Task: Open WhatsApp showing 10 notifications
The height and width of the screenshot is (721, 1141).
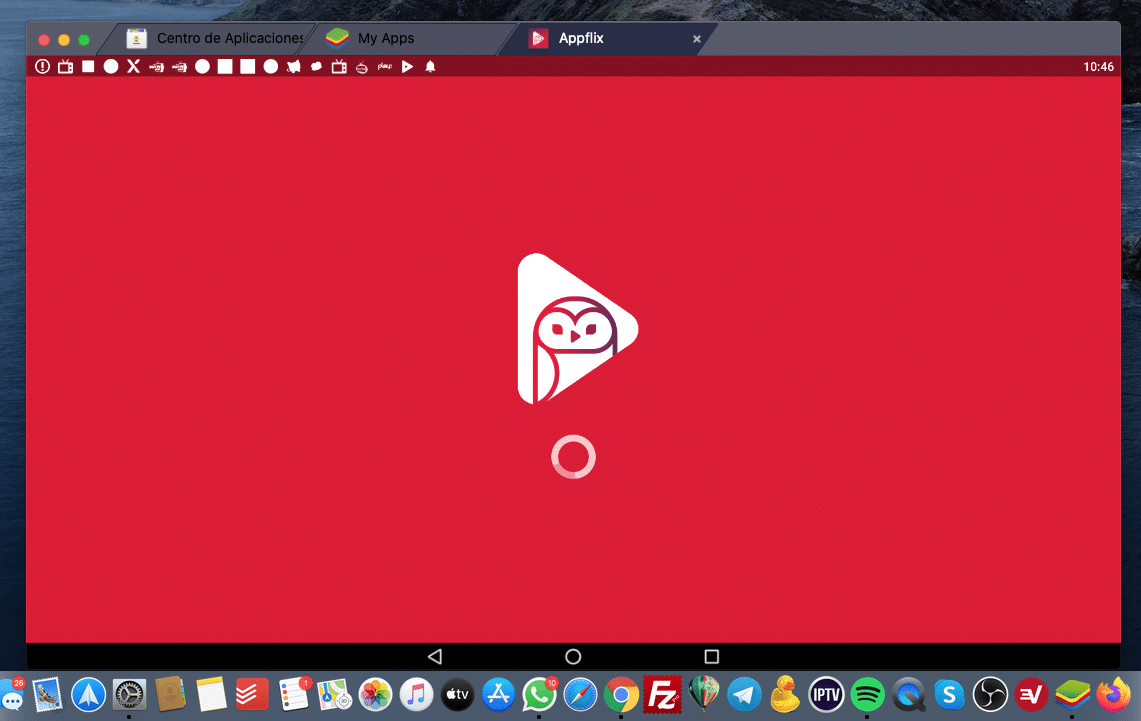Action: (x=539, y=694)
